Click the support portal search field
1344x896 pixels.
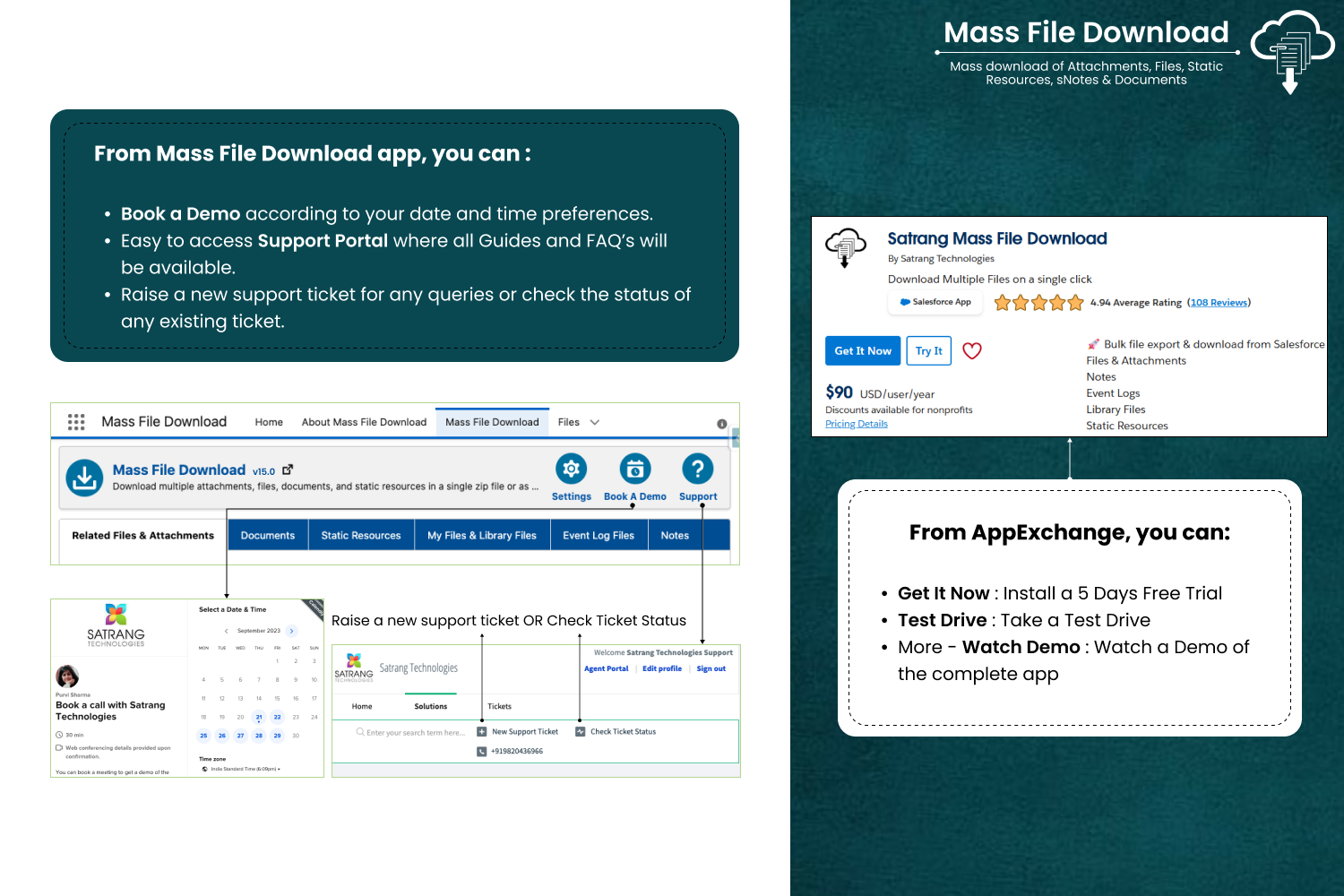click(414, 733)
